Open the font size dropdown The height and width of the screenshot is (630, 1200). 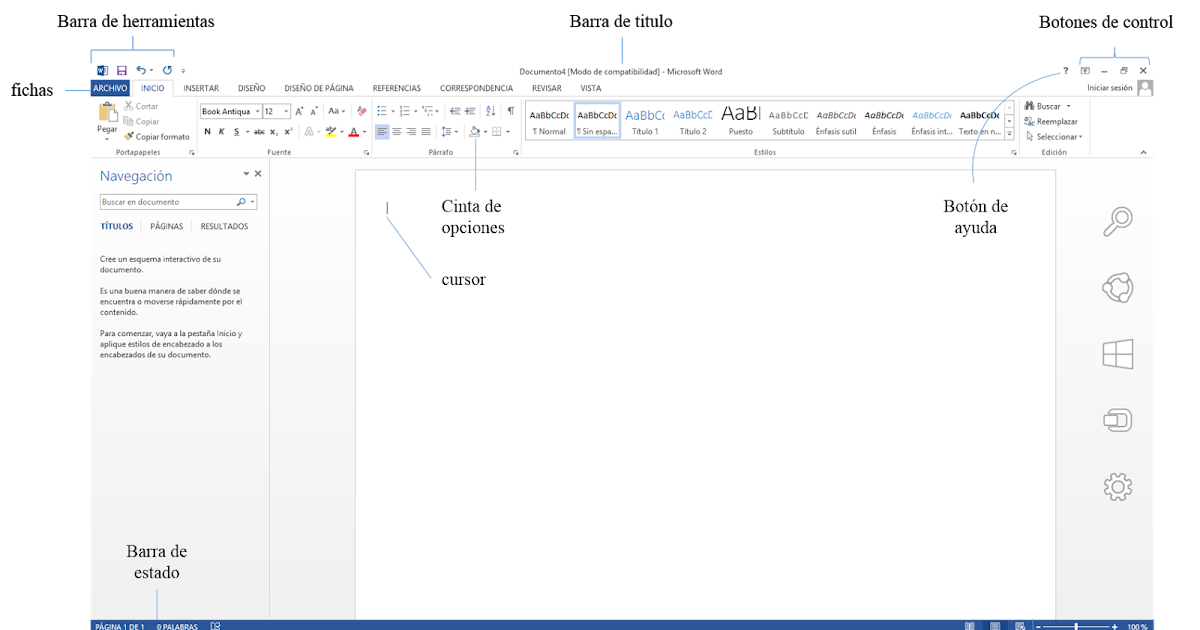[285, 111]
